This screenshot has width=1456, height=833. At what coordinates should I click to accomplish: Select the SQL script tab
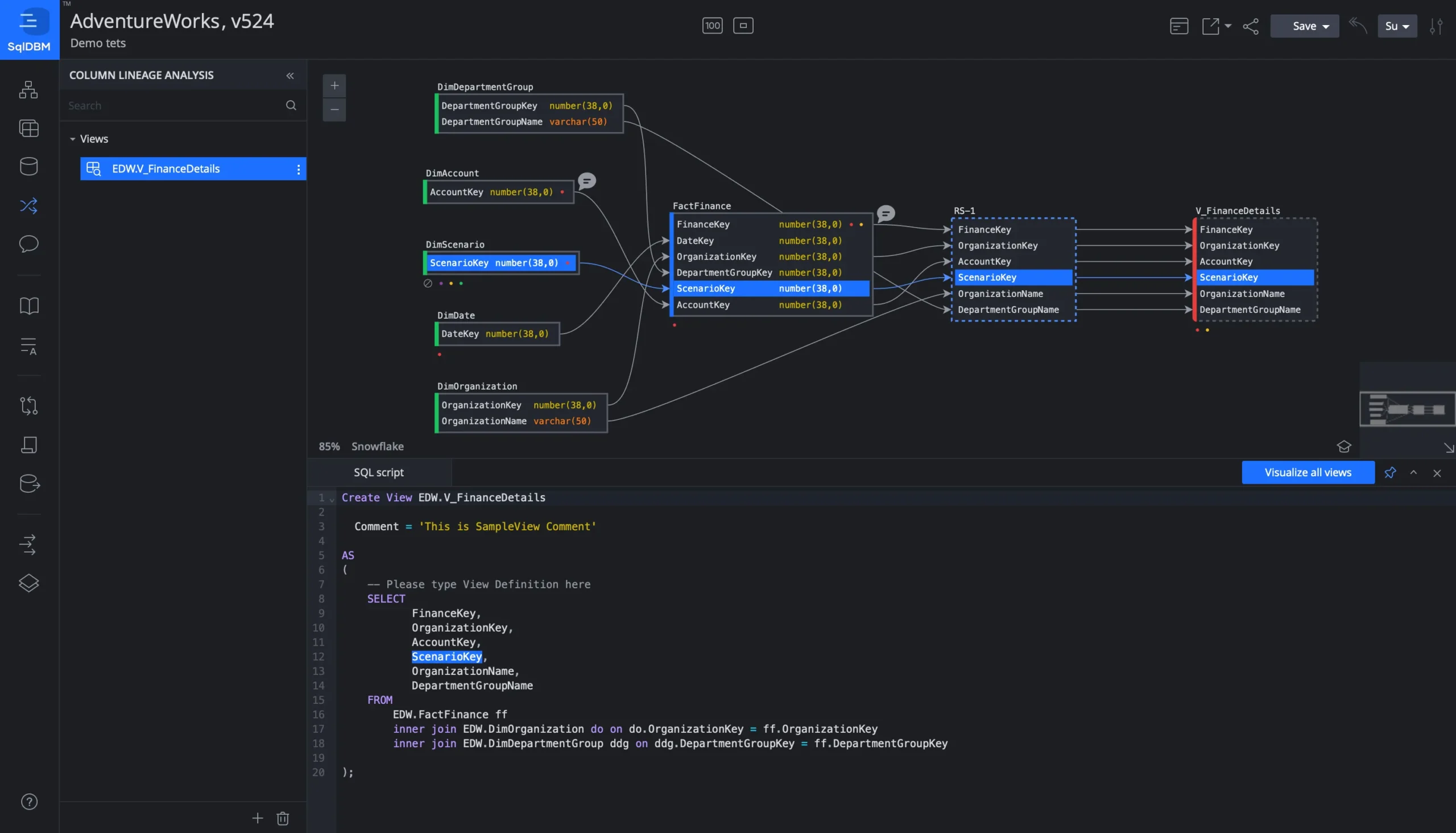click(x=379, y=473)
